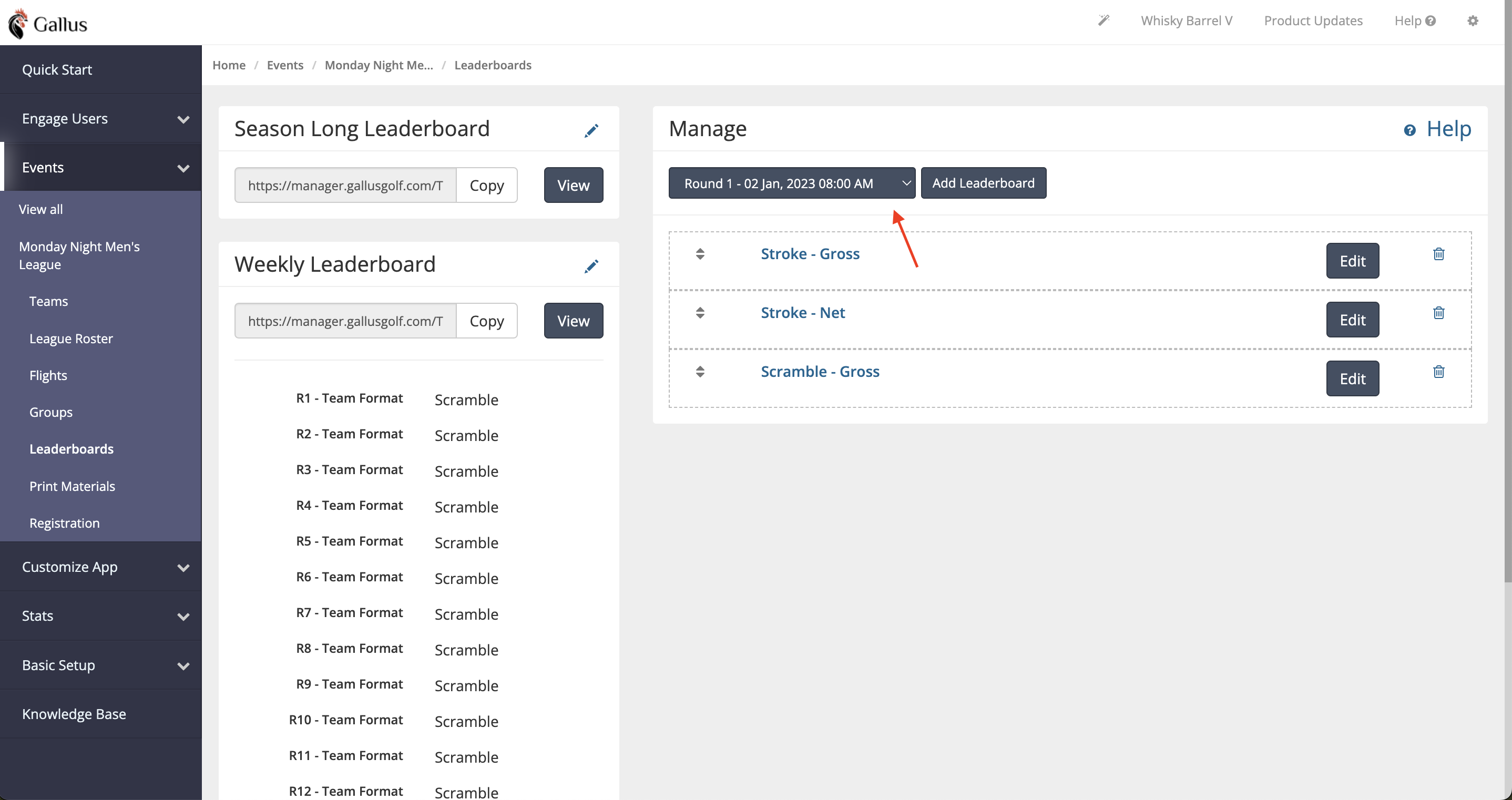Delete the Stroke - Gross leaderboard
This screenshot has height=800, width=1512.
coord(1438,254)
